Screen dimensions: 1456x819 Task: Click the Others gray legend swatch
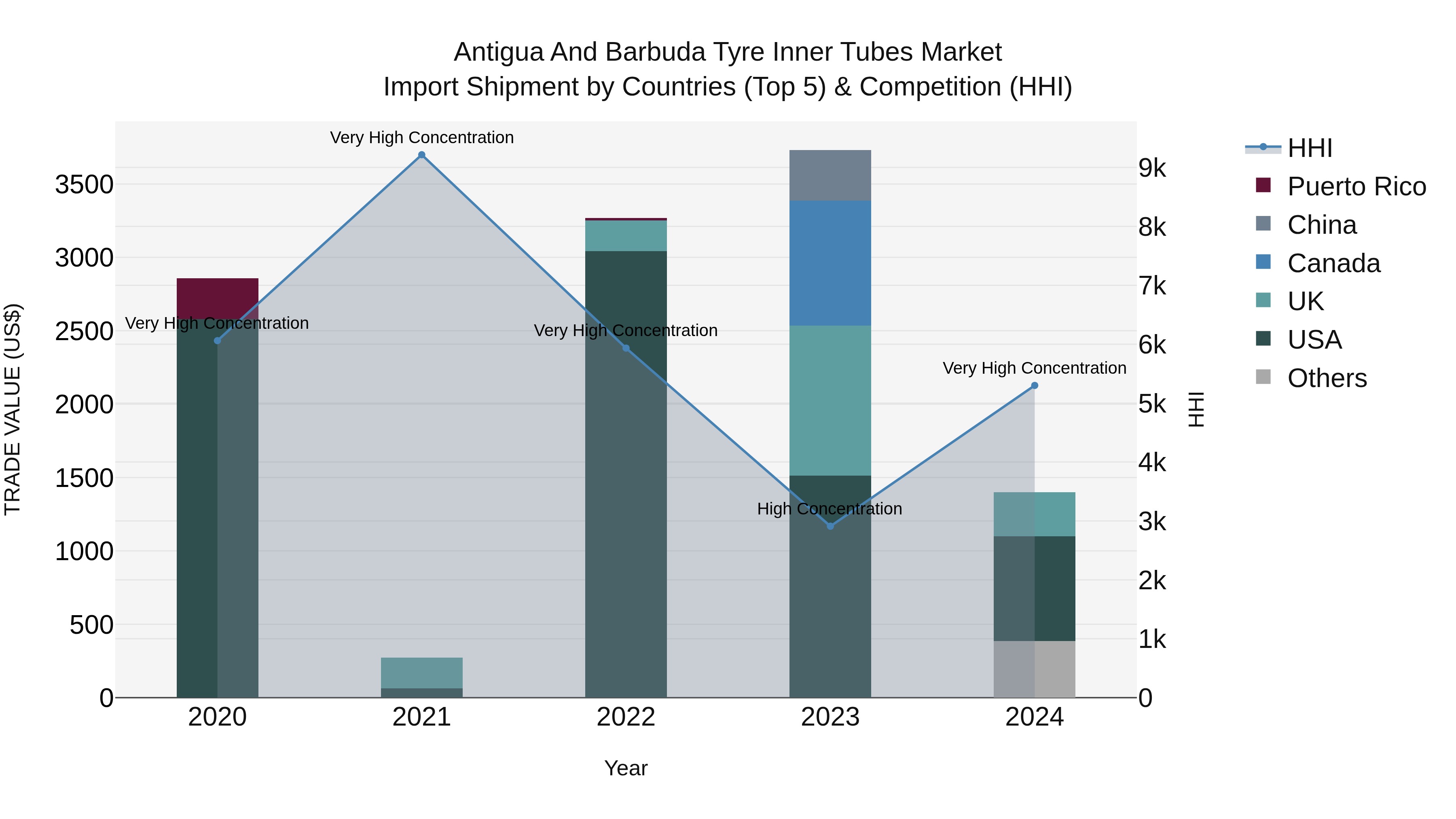pyautogui.click(x=1263, y=377)
